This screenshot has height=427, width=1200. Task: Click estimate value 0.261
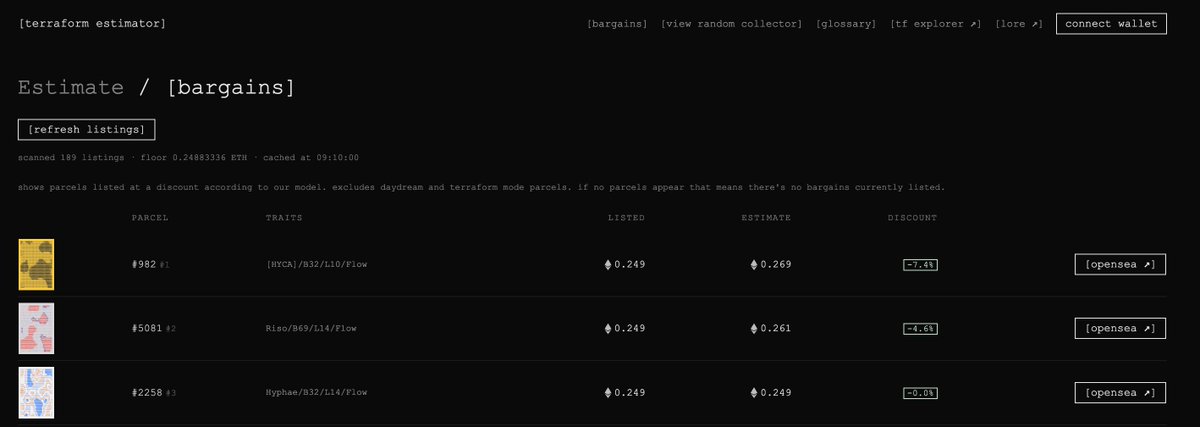coord(776,329)
